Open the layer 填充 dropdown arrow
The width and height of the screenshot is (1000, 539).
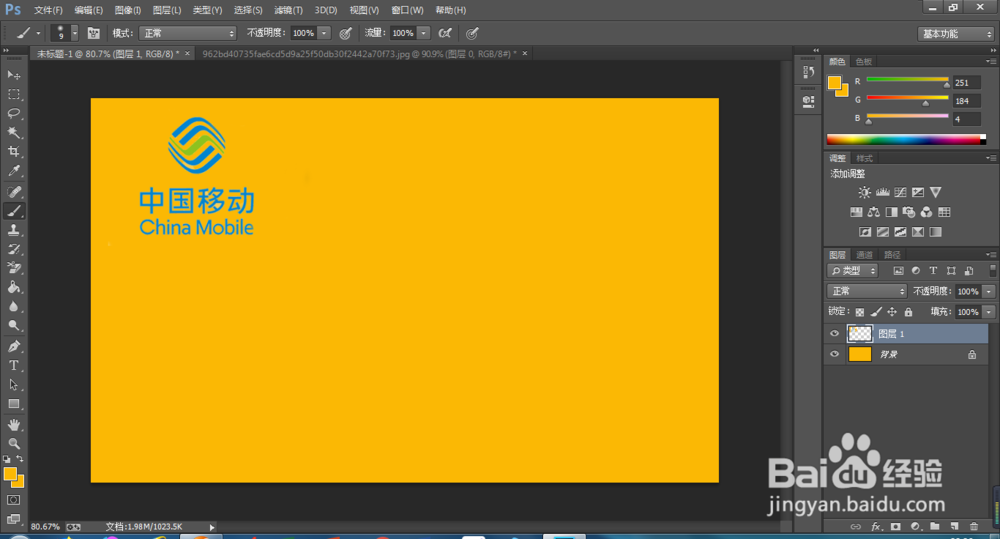pos(989,312)
